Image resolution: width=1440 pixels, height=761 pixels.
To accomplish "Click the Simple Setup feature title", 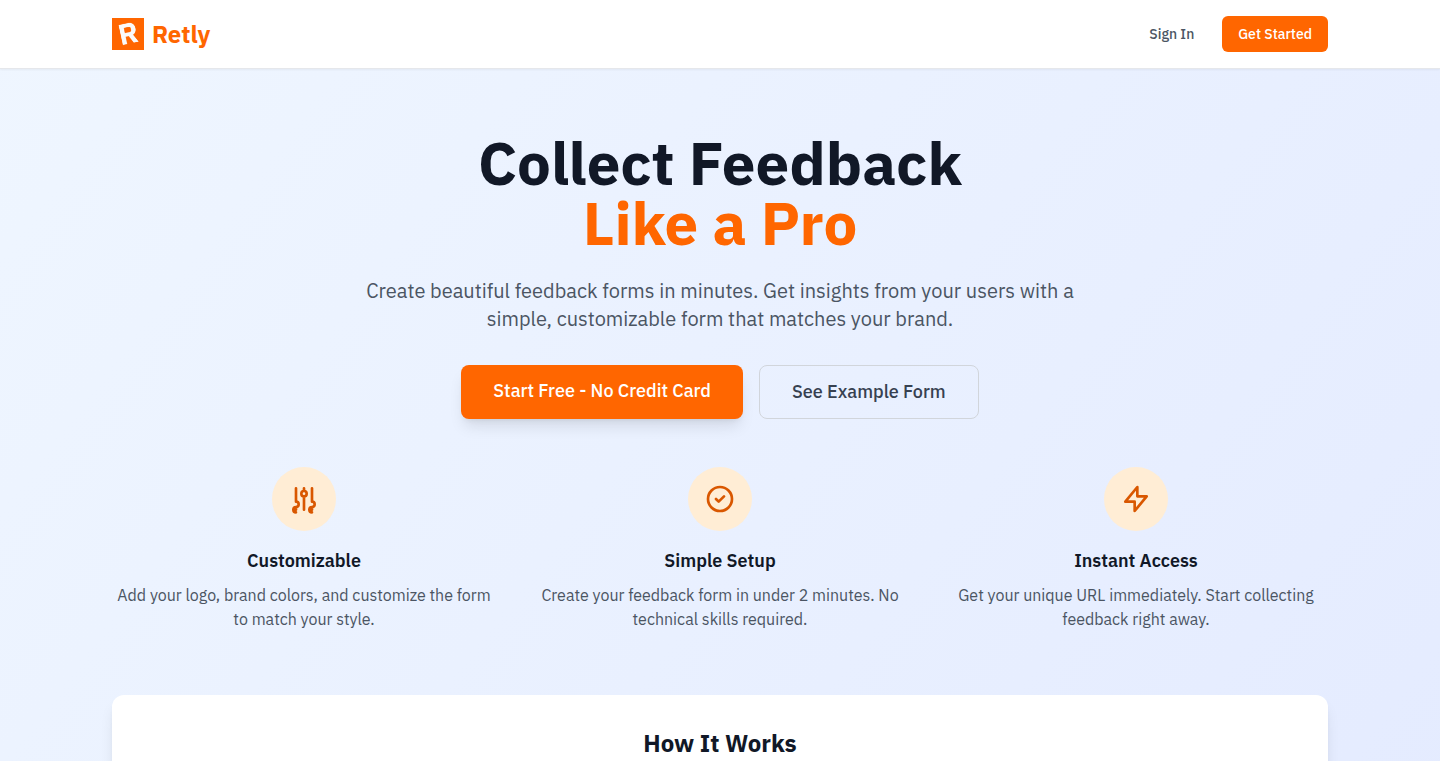I will click(x=720, y=561).
